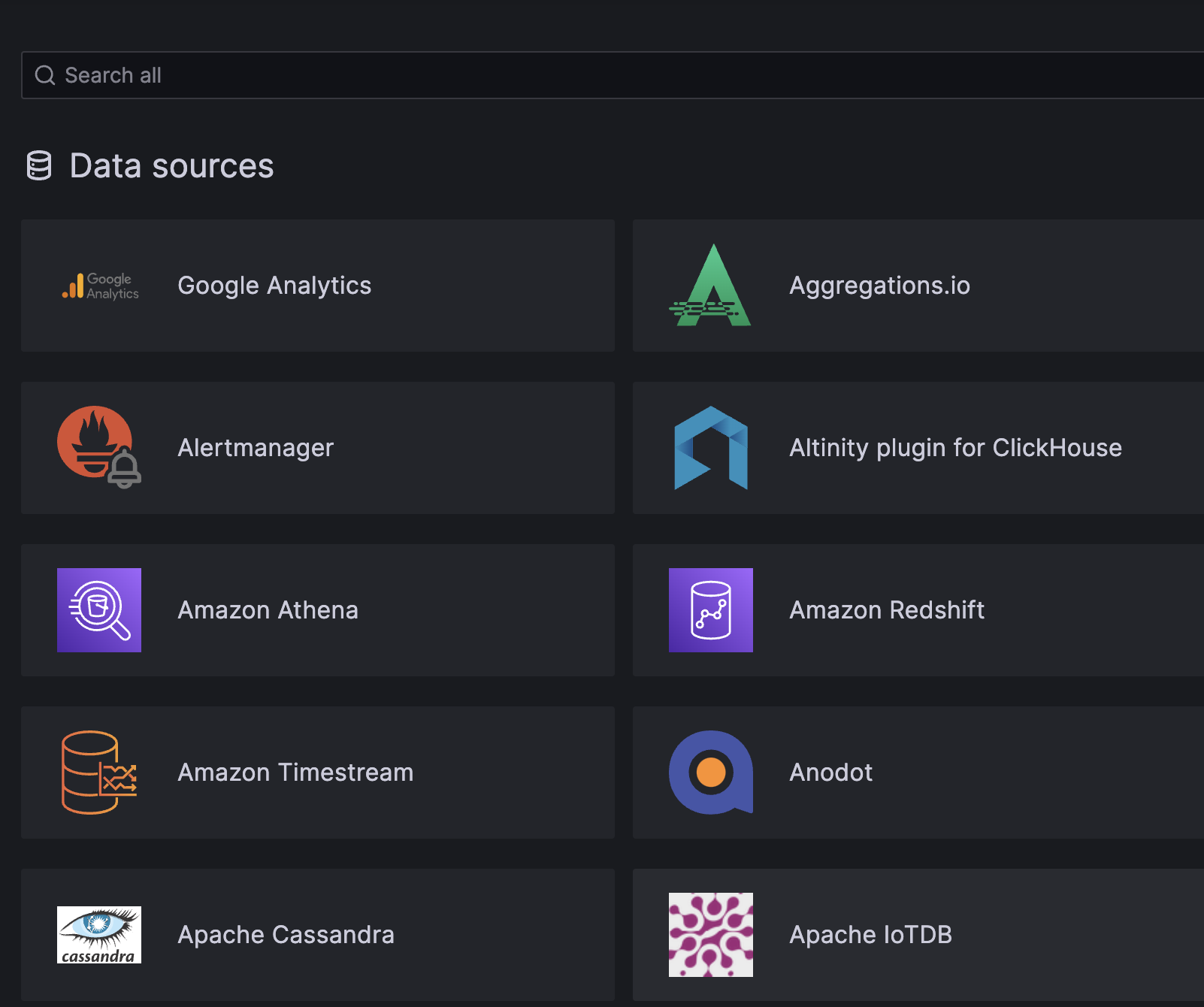The width and height of the screenshot is (1204, 1007).
Task: Click the Google Analytics logo icon
Action: tap(100, 286)
